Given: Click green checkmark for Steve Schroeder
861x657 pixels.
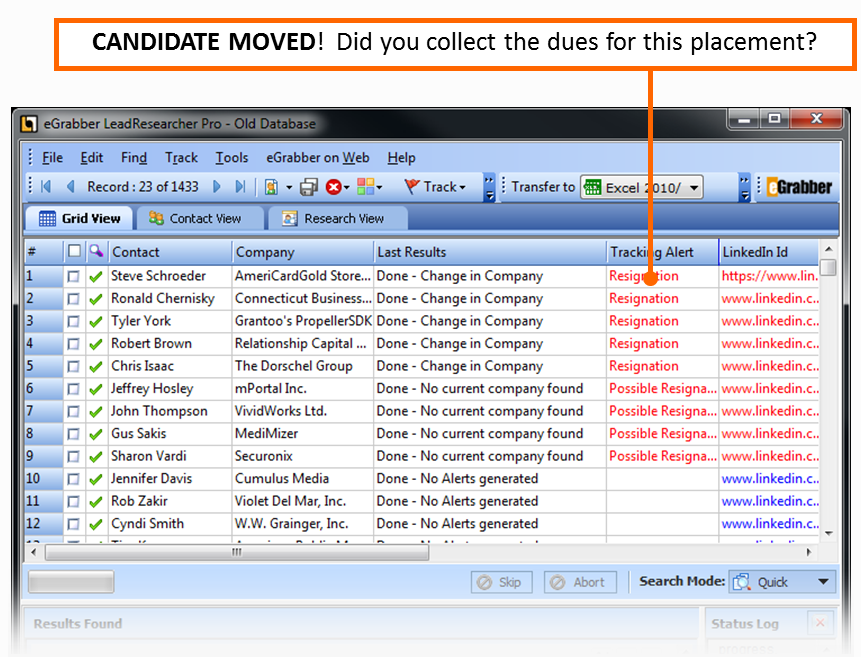Looking at the screenshot, I should [x=96, y=277].
